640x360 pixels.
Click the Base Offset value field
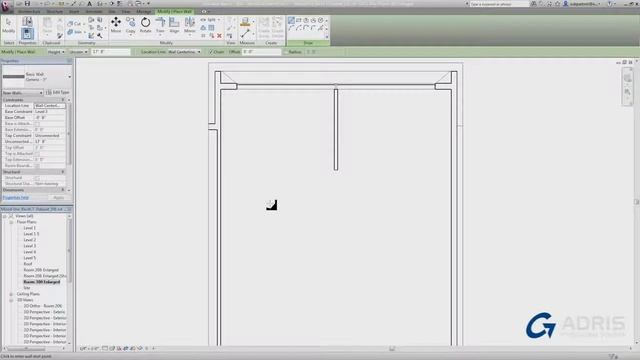click(49, 118)
